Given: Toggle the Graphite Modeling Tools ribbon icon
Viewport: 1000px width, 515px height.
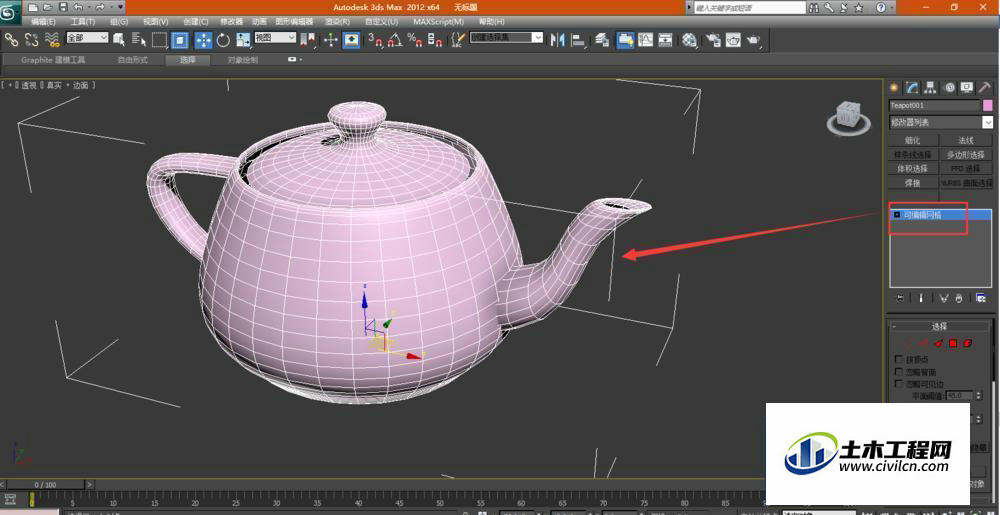Looking at the screenshot, I should point(626,40).
